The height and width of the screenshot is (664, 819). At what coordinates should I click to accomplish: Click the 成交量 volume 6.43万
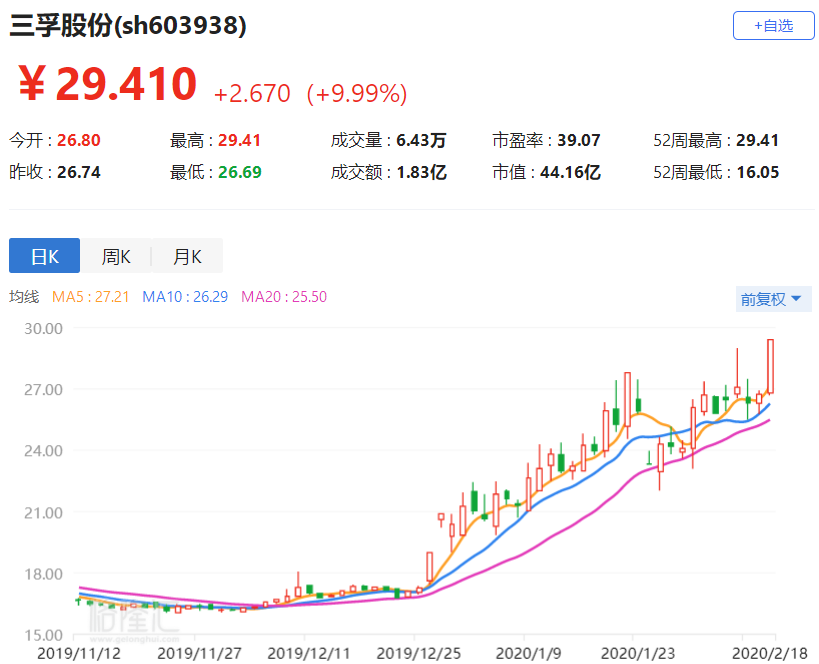[x=421, y=140]
